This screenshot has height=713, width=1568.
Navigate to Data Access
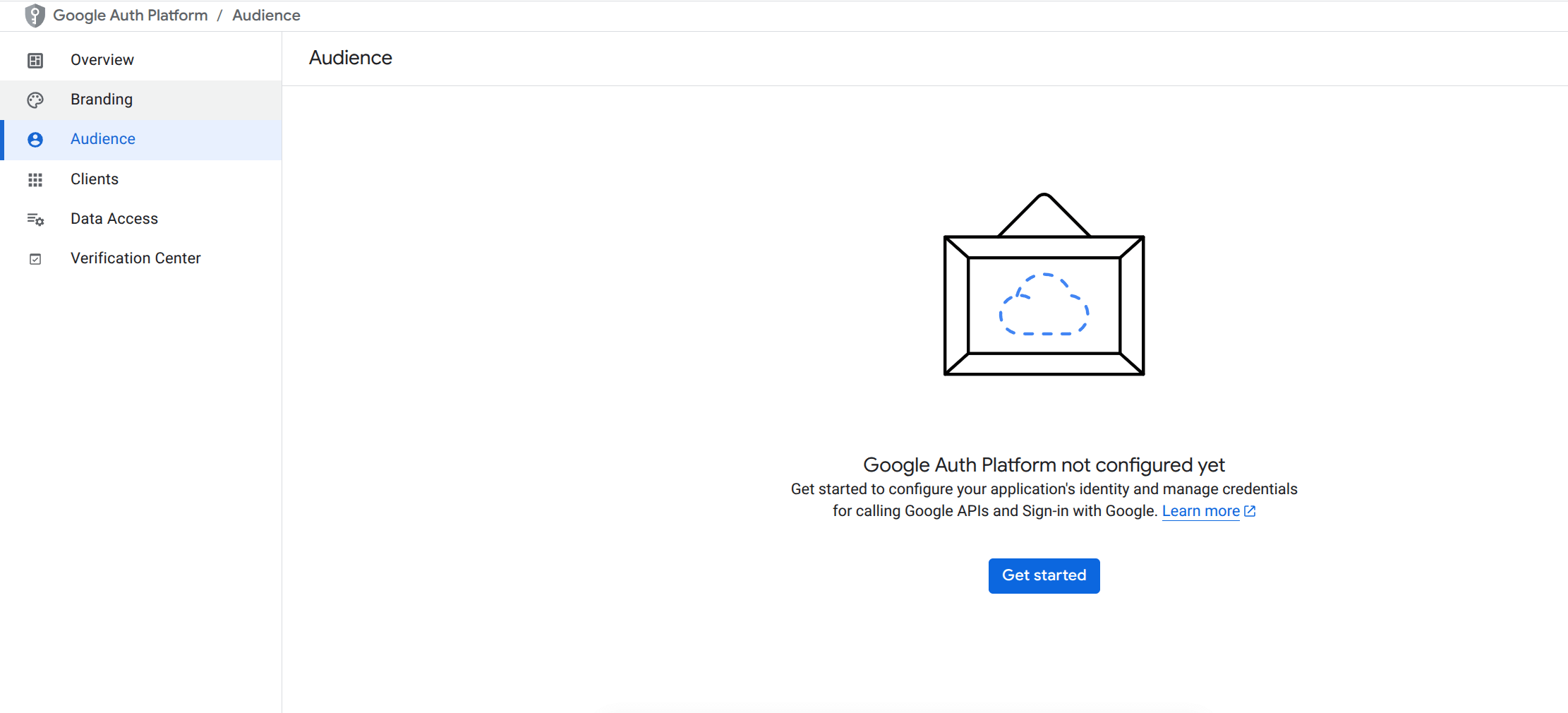141,219
